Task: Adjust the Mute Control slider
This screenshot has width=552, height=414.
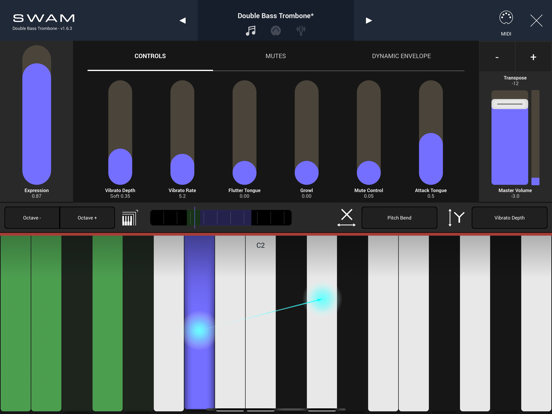Action: pos(369,132)
